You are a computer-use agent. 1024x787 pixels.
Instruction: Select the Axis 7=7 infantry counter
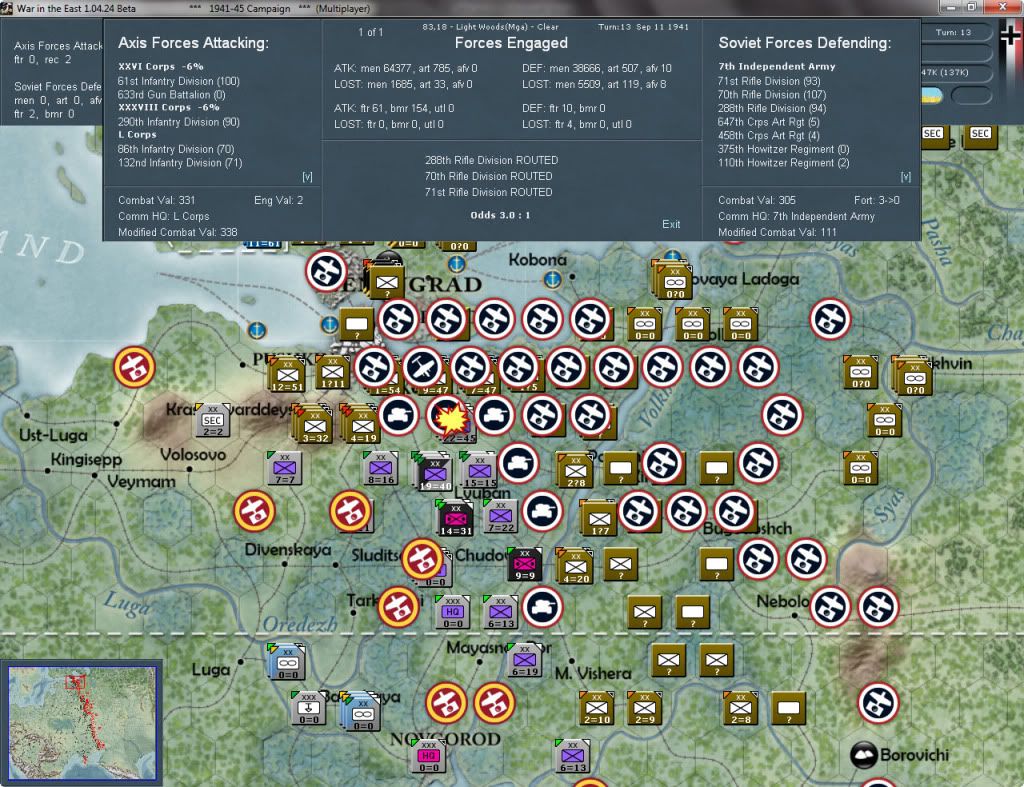[285, 468]
